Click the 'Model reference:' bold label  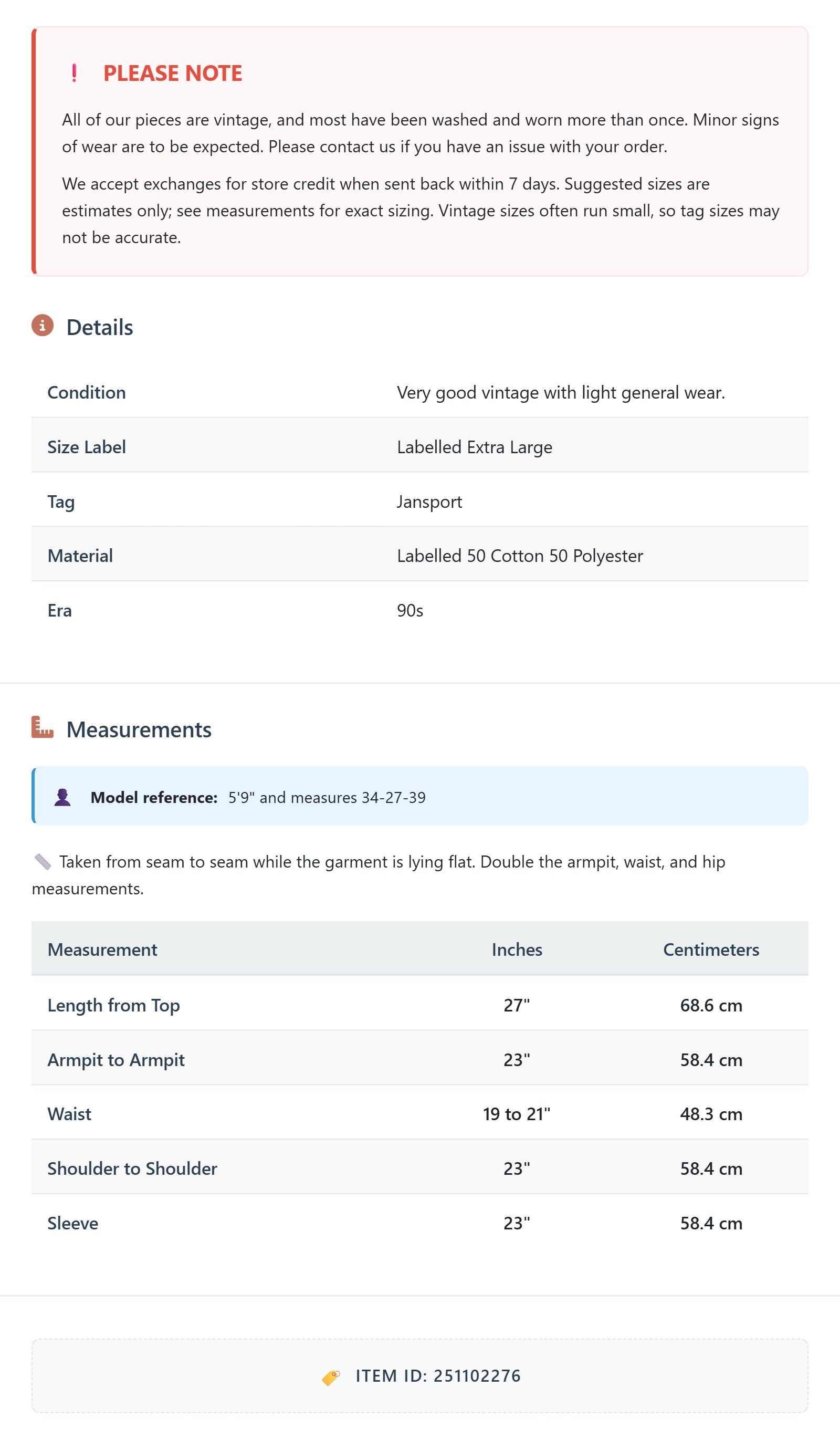coord(154,797)
